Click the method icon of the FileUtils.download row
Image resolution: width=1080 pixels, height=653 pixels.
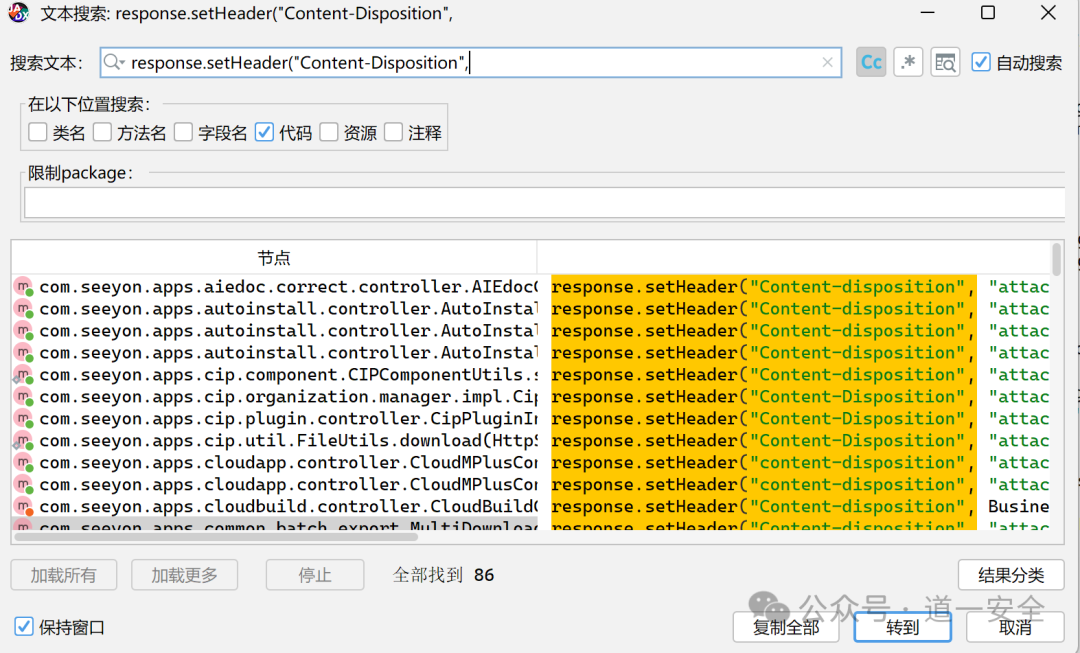tap(23, 441)
